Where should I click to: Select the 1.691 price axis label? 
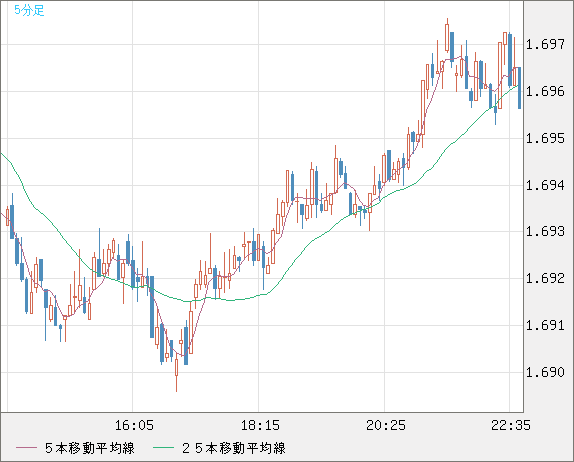coord(545,325)
